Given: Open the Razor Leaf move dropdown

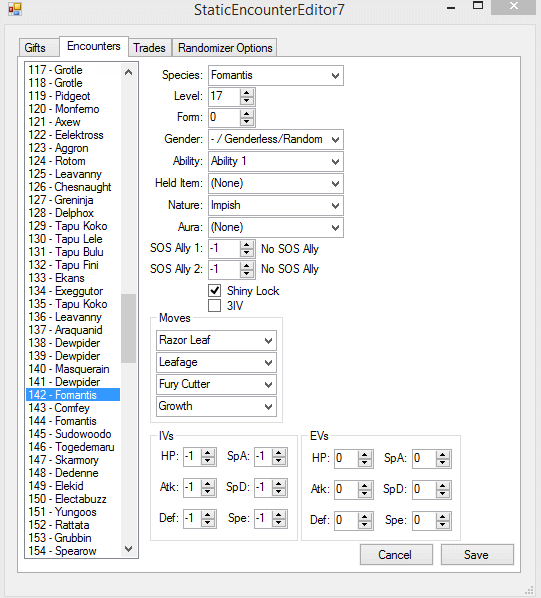Looking at the screenshot, I should pos(216,340).
